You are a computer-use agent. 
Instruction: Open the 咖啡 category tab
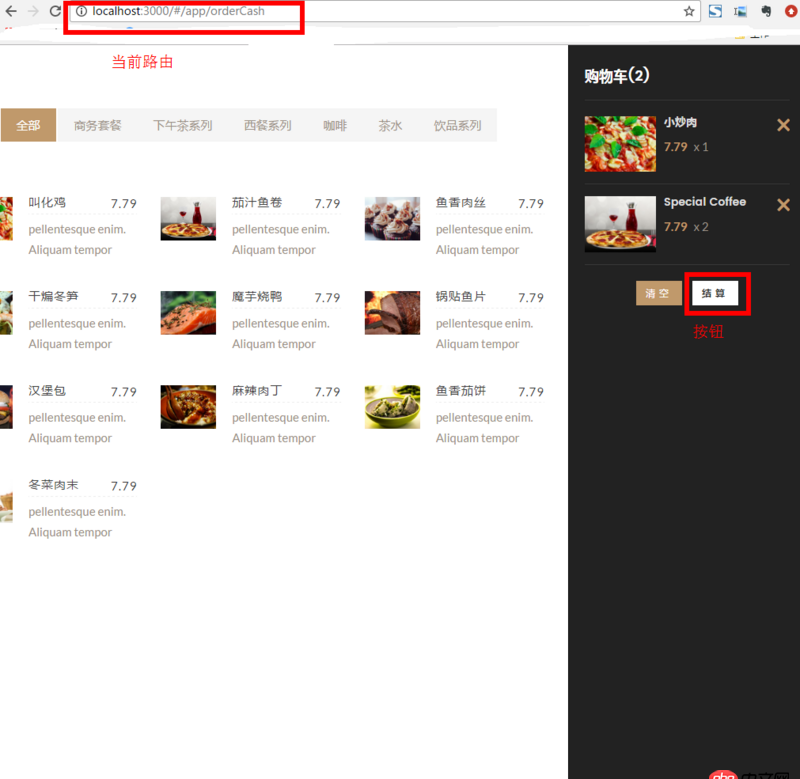coord(334,124)
